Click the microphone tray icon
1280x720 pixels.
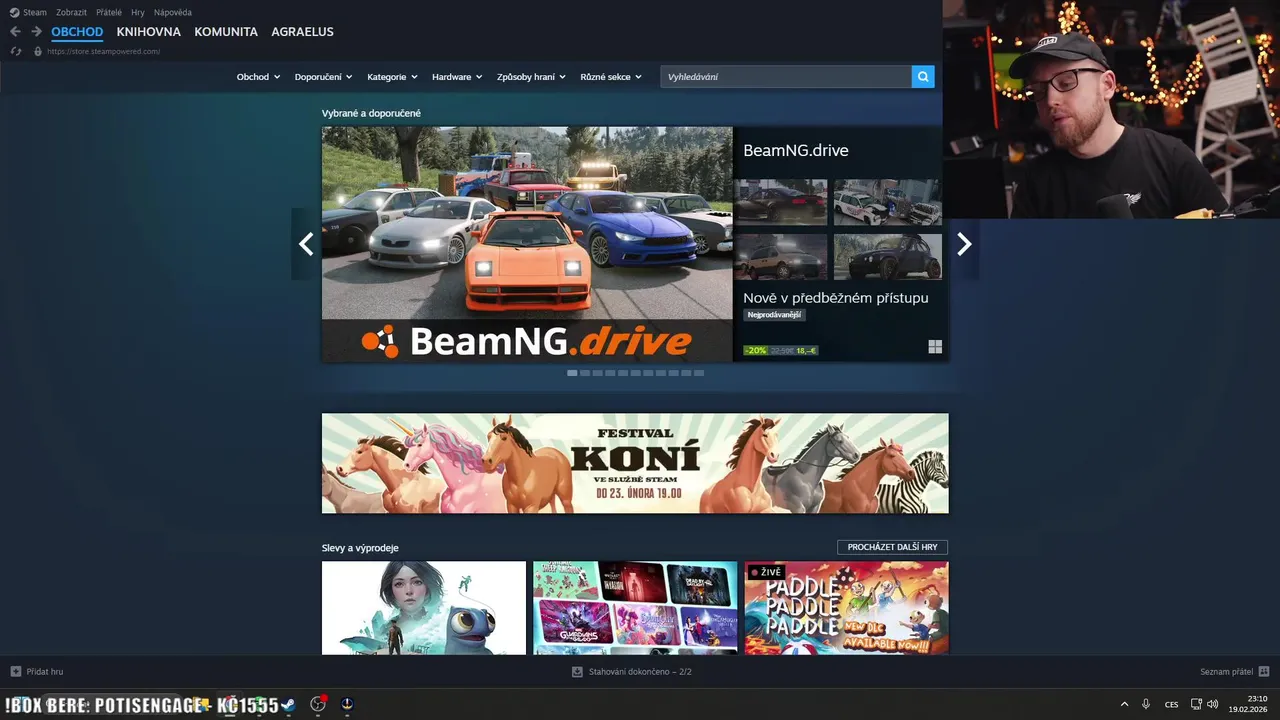[1146, 704]
